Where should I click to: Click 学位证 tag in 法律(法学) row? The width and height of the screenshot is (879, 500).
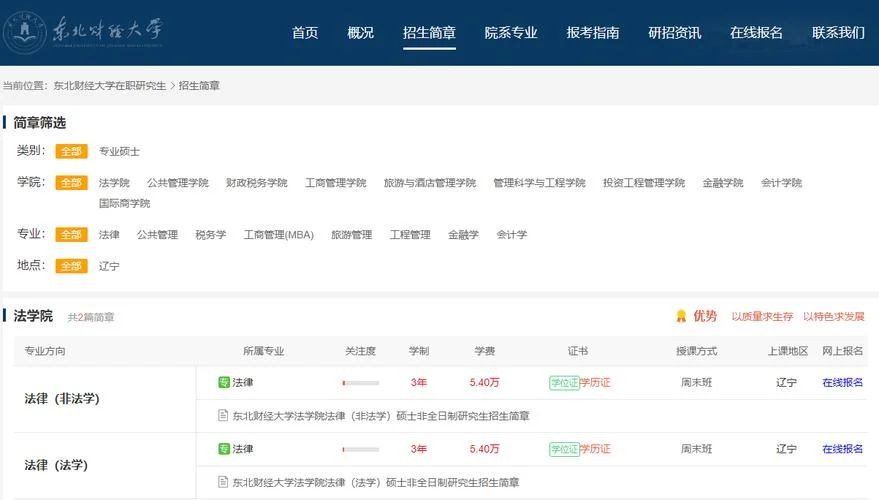point(564,450)
